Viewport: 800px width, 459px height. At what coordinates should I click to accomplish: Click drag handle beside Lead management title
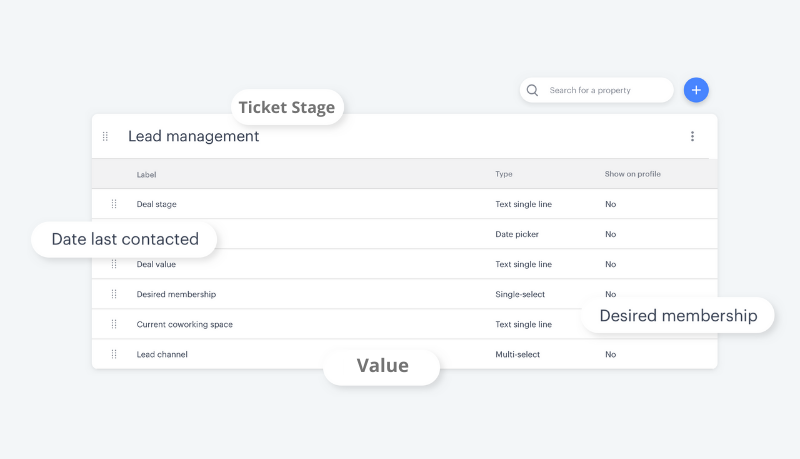coord(105,136)
